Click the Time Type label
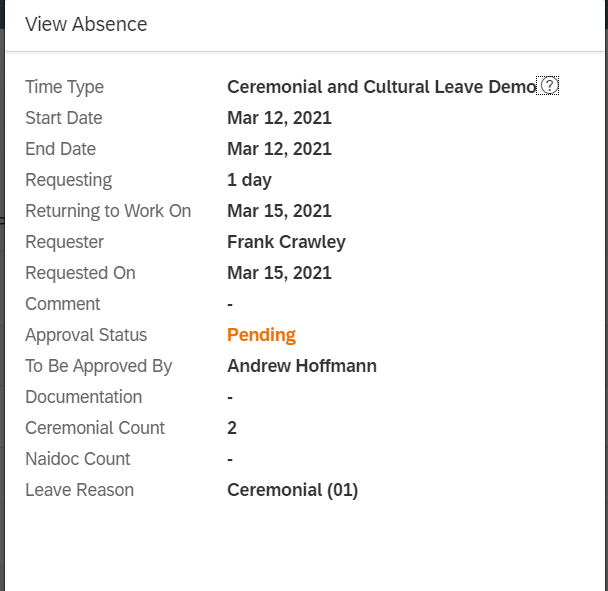The height and width of the screenshot is (591, 608). [x=64, y=87]
